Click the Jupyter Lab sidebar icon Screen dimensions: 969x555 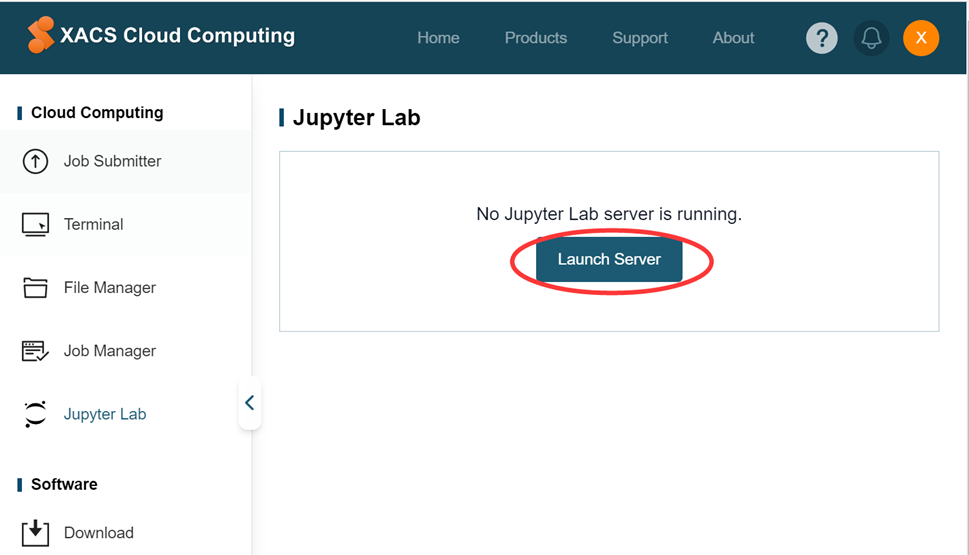(35, 414)
